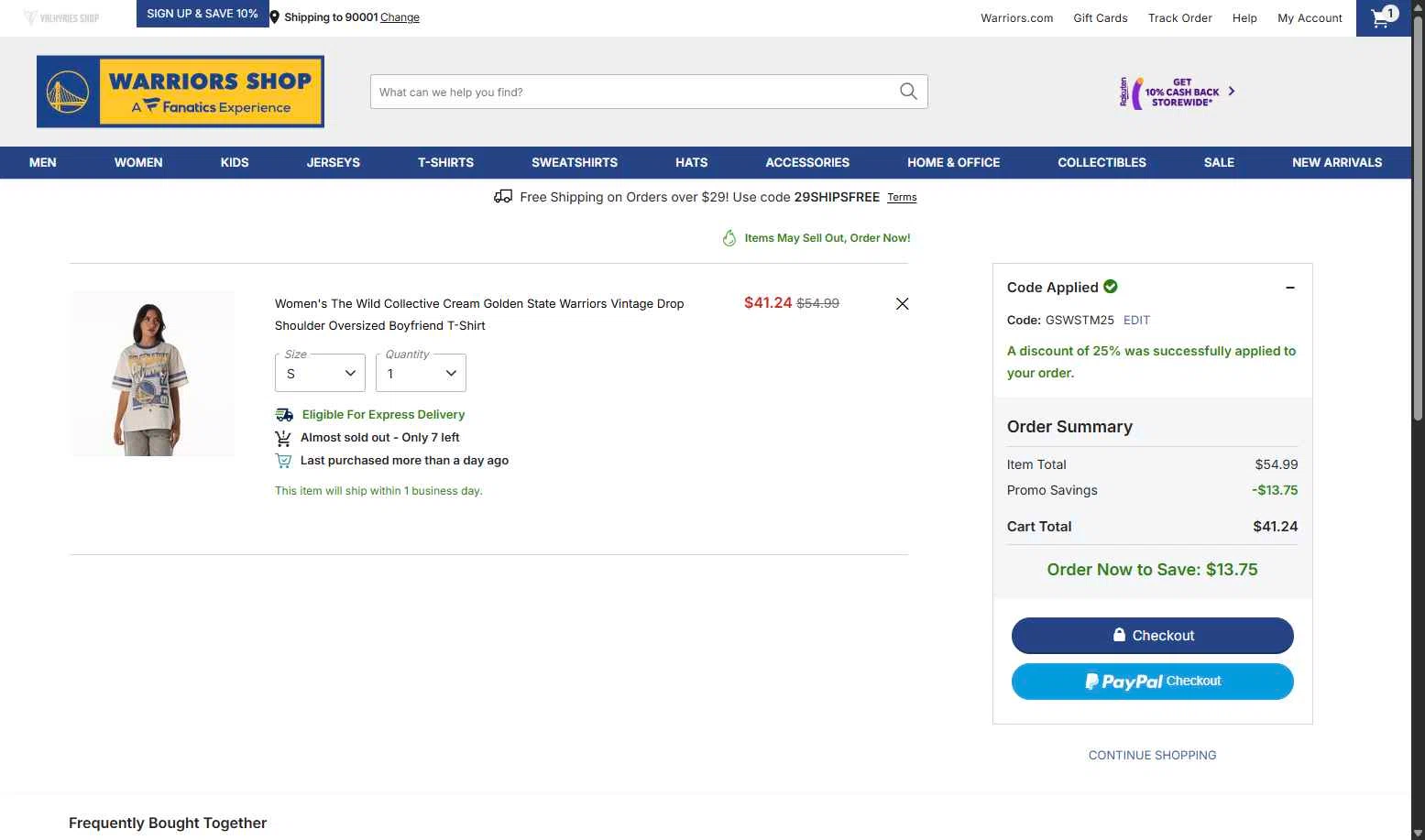1425x840 pixels.
Task: Click the location pin shipping icon
Action: point(274,17)
